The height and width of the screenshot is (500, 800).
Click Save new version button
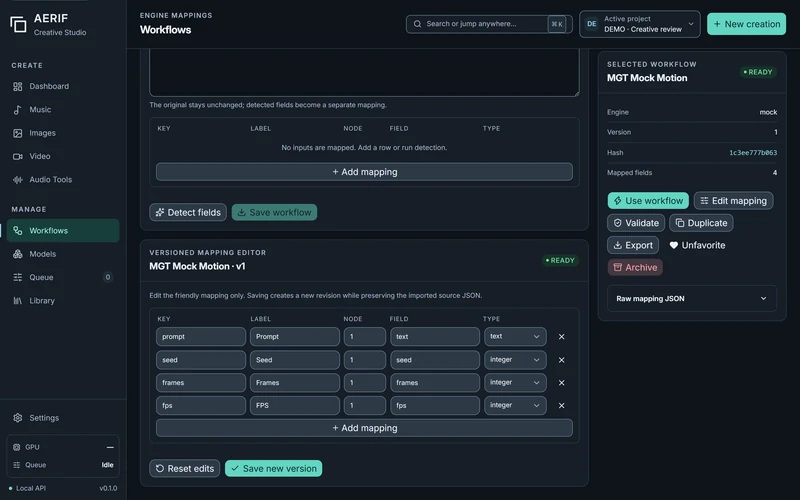coord(273,468)
